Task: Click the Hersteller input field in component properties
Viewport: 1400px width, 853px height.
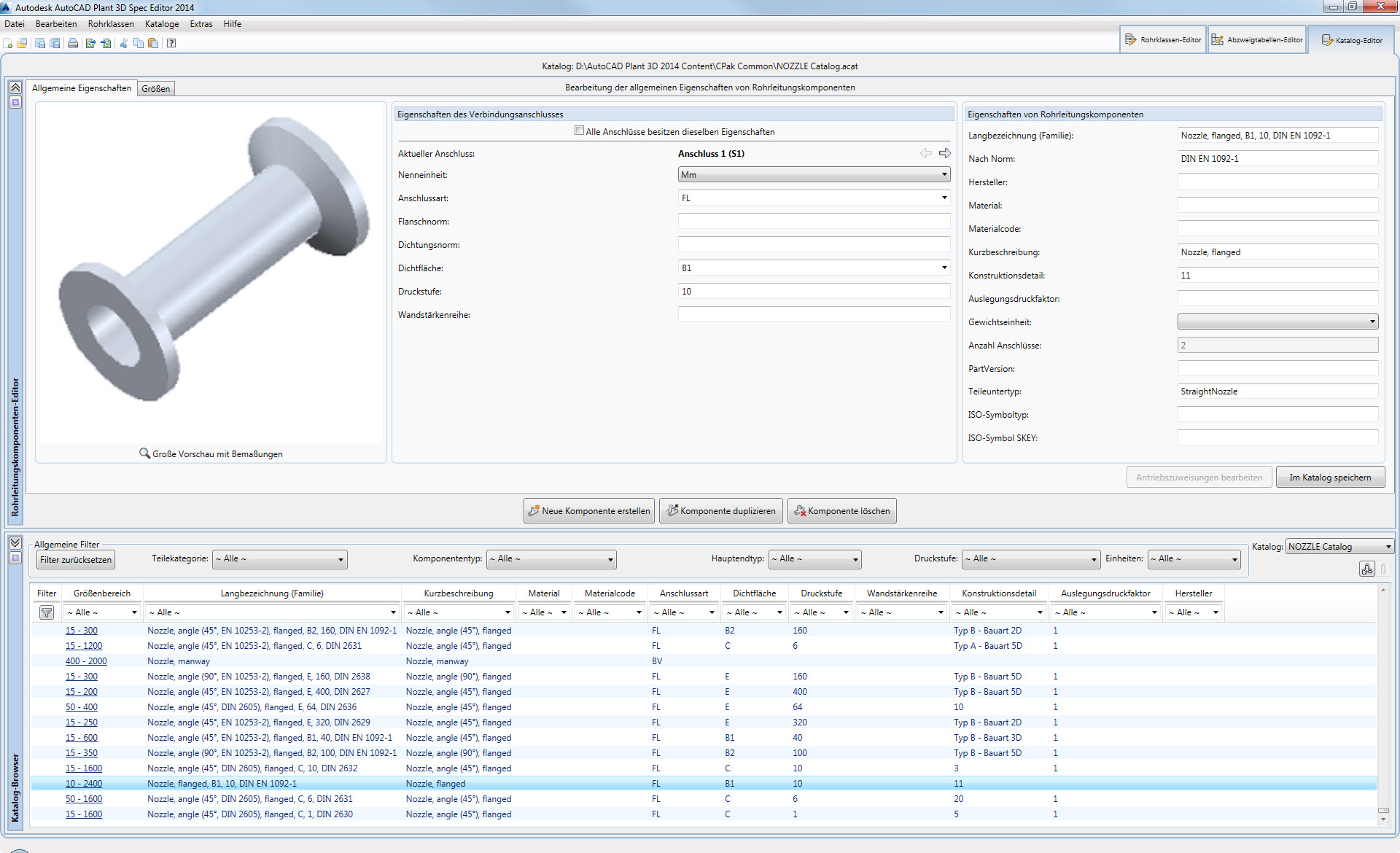Action: point(1277,182)
